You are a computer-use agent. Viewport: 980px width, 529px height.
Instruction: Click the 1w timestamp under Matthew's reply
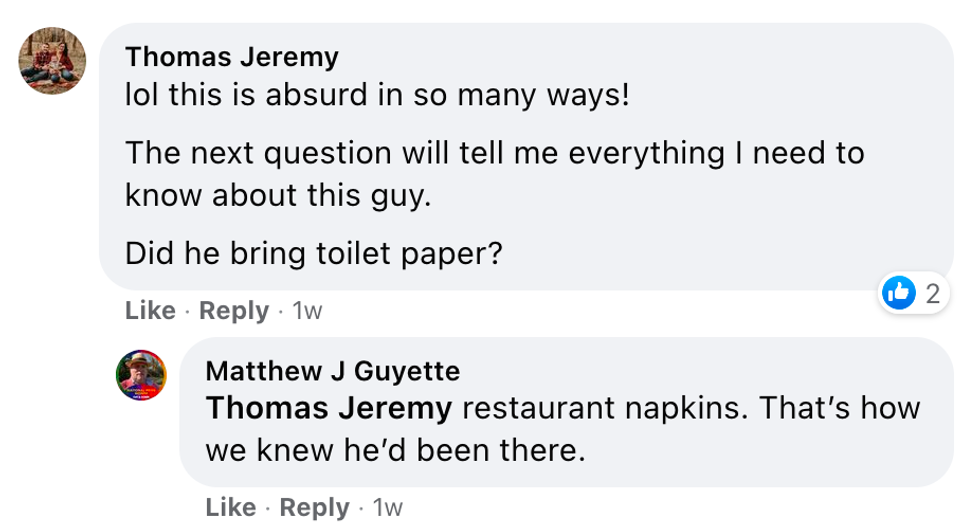pyautogui.click(x=387, y=508)
